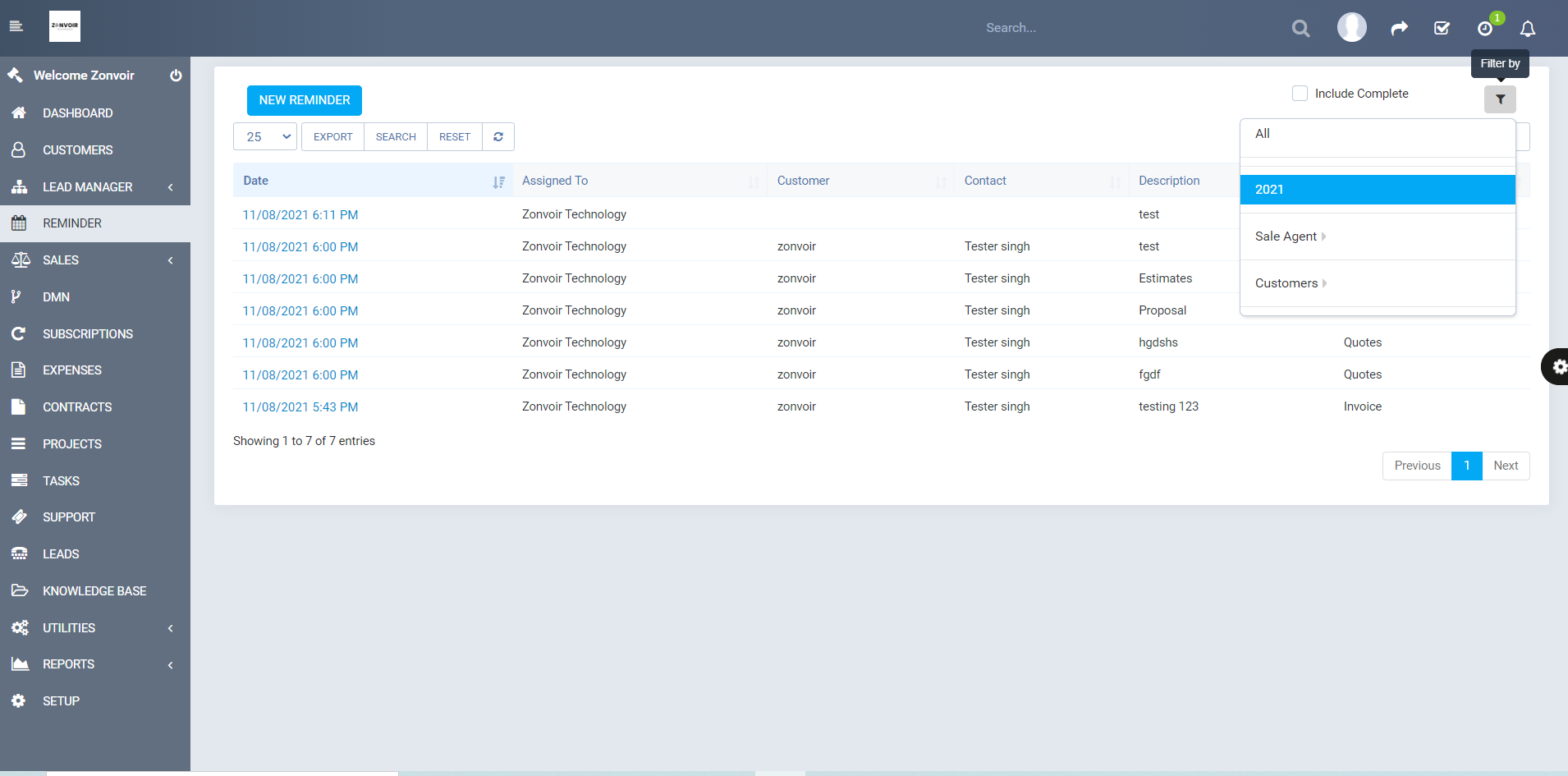Image resolution: width=1568 pixels, height=776 pixels.
Task: Click the notification bell icon
Action: coord(1527,29)
